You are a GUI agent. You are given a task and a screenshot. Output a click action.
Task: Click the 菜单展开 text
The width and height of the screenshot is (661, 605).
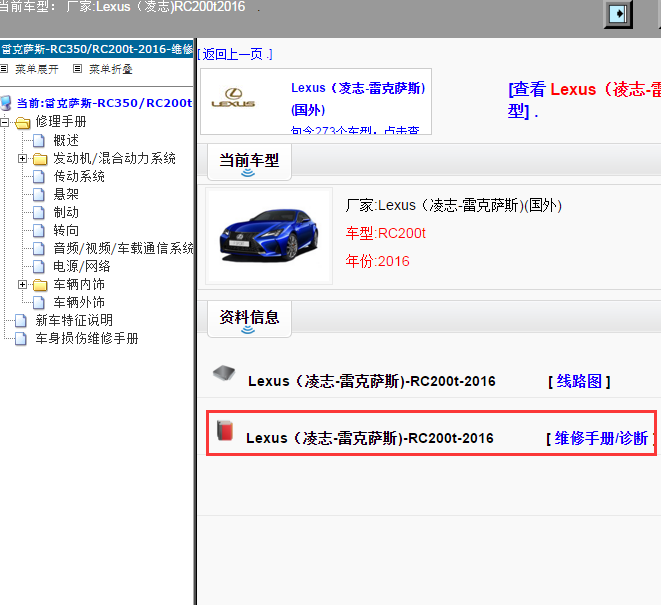click(37, 69)
